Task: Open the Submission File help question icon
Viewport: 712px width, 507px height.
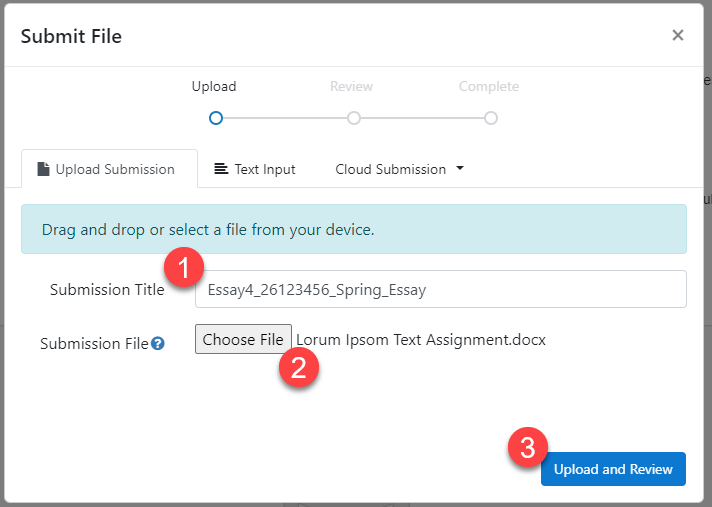Action: click(158, 343)
